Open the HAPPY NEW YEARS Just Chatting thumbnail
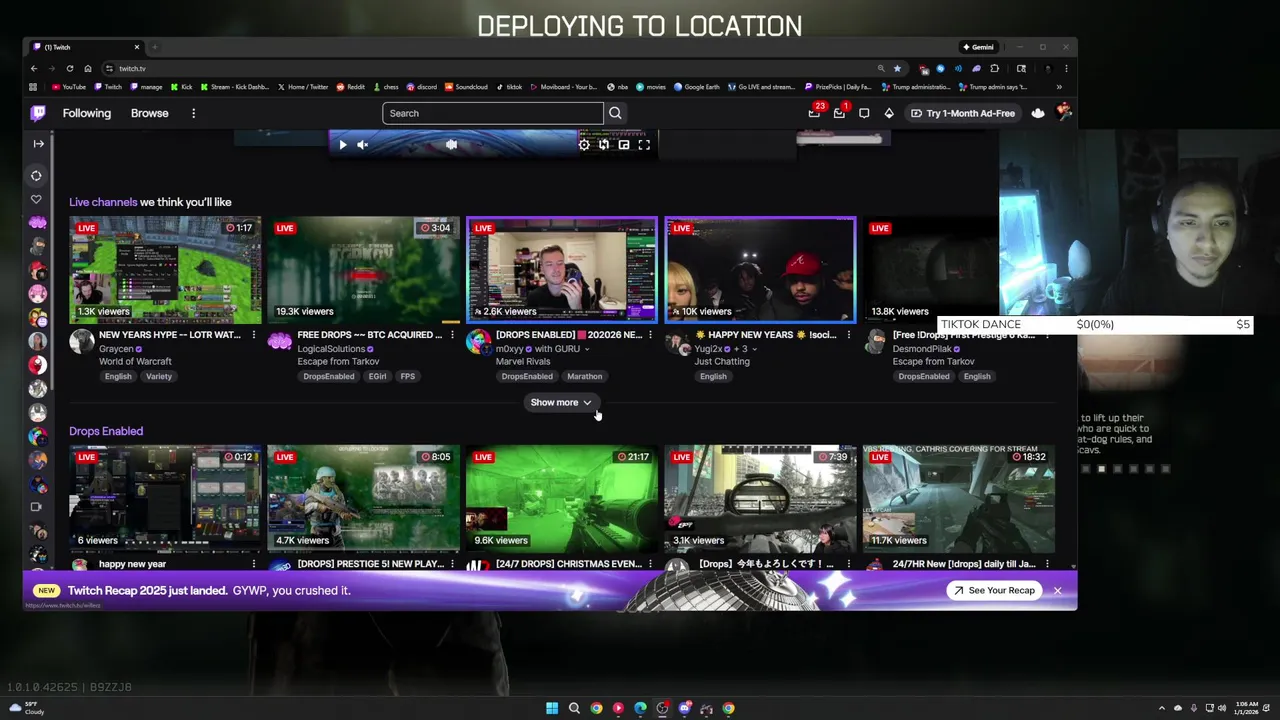The image size is (1280, 720). point(760,270)
